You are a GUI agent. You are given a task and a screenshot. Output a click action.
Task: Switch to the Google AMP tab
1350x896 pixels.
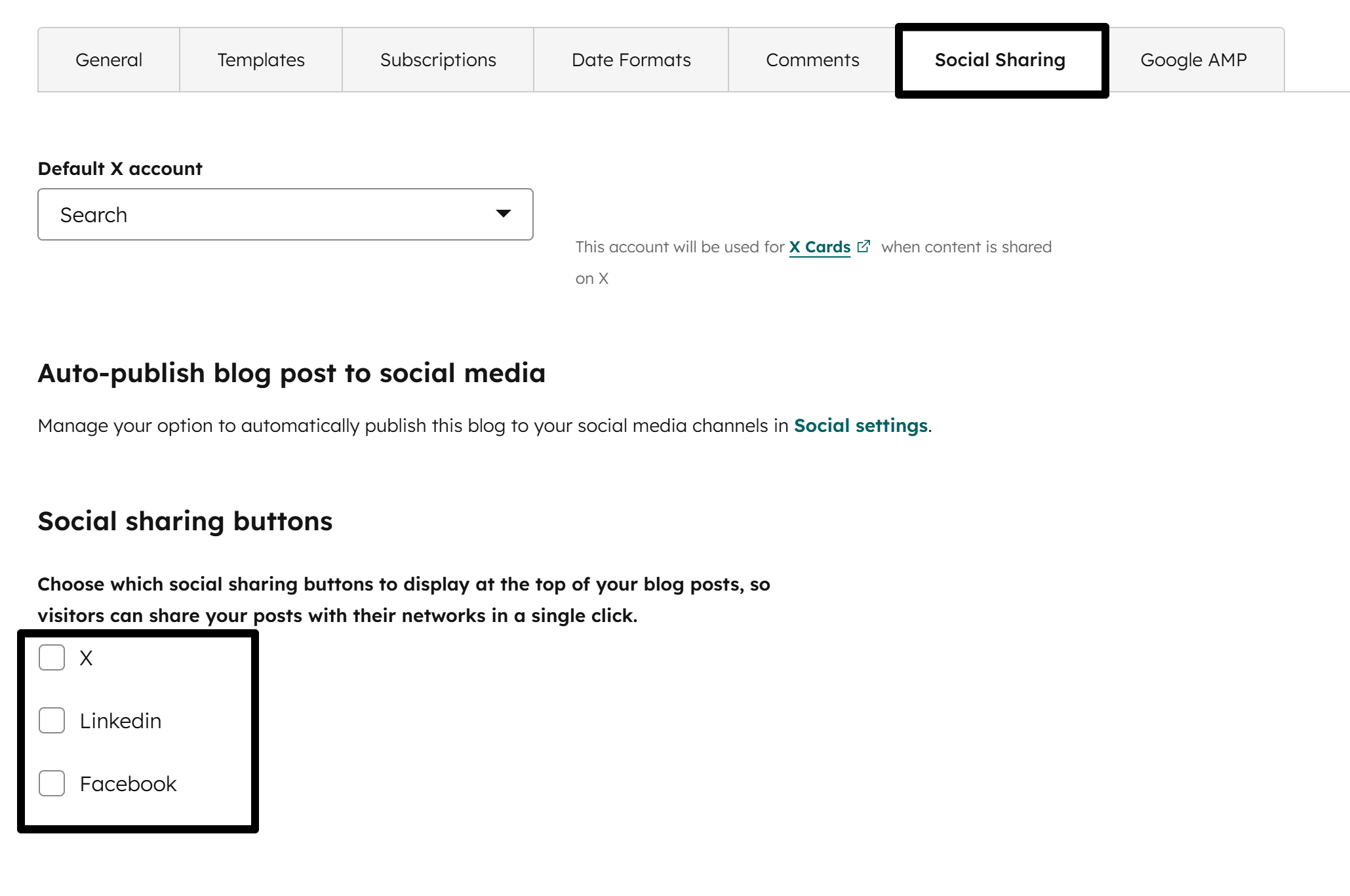point(1193,59)
